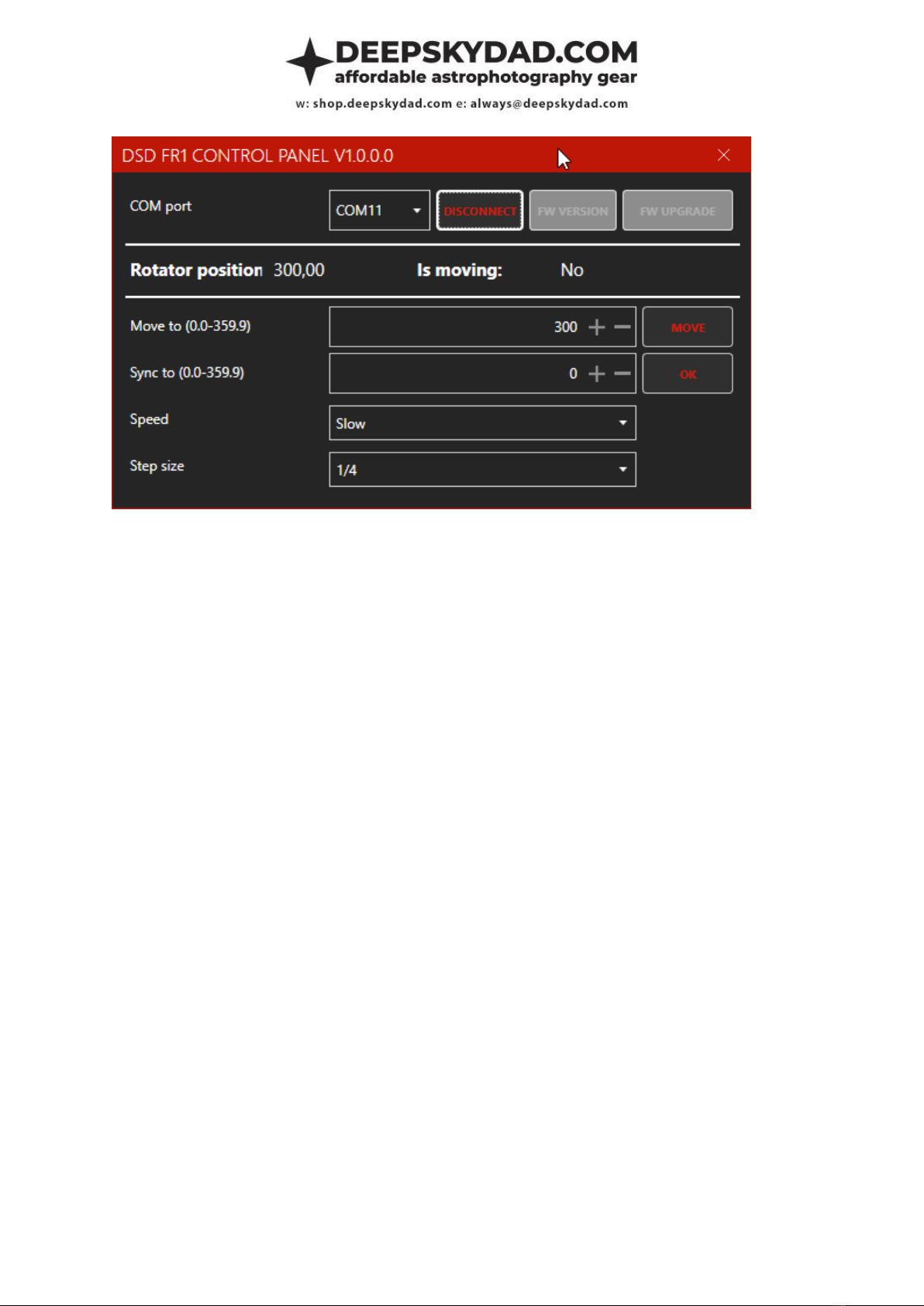924x1306 pixels.
Task: Click the Is moving value No
Action: [x=572, y=271]
